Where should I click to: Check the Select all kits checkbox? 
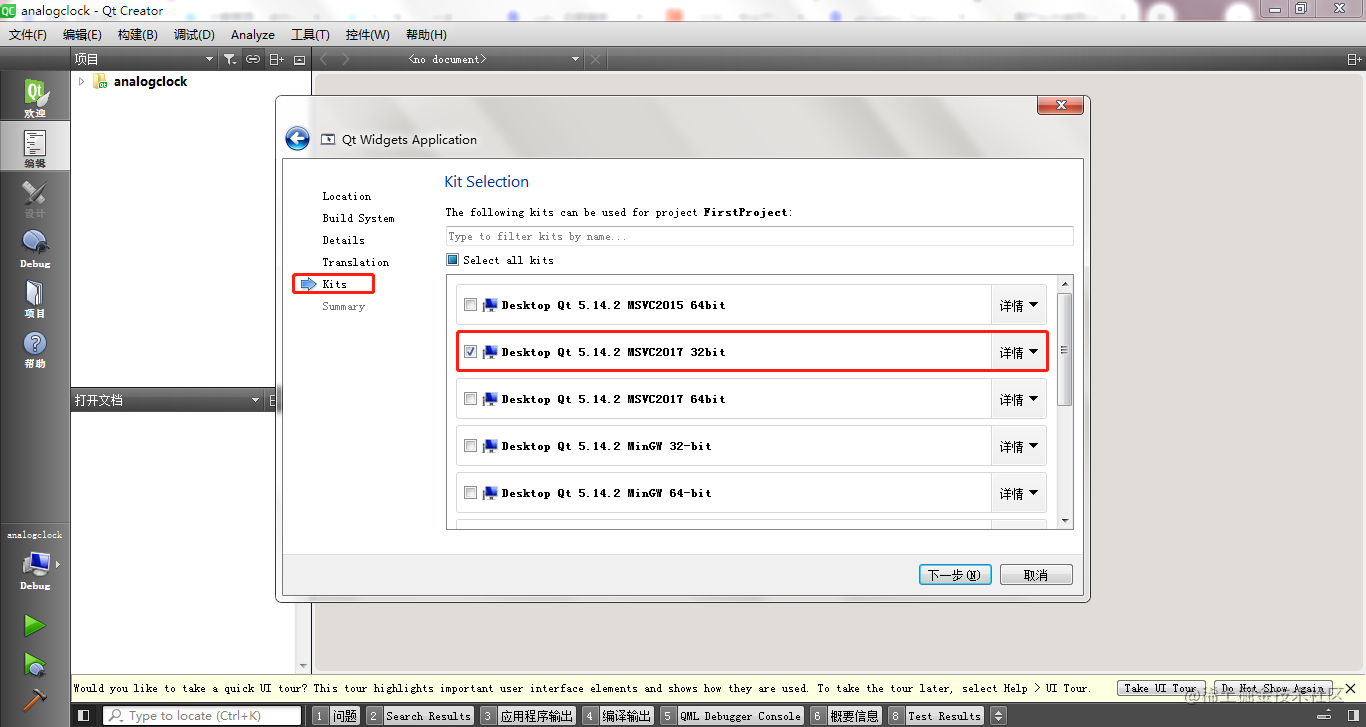(452, 260)
